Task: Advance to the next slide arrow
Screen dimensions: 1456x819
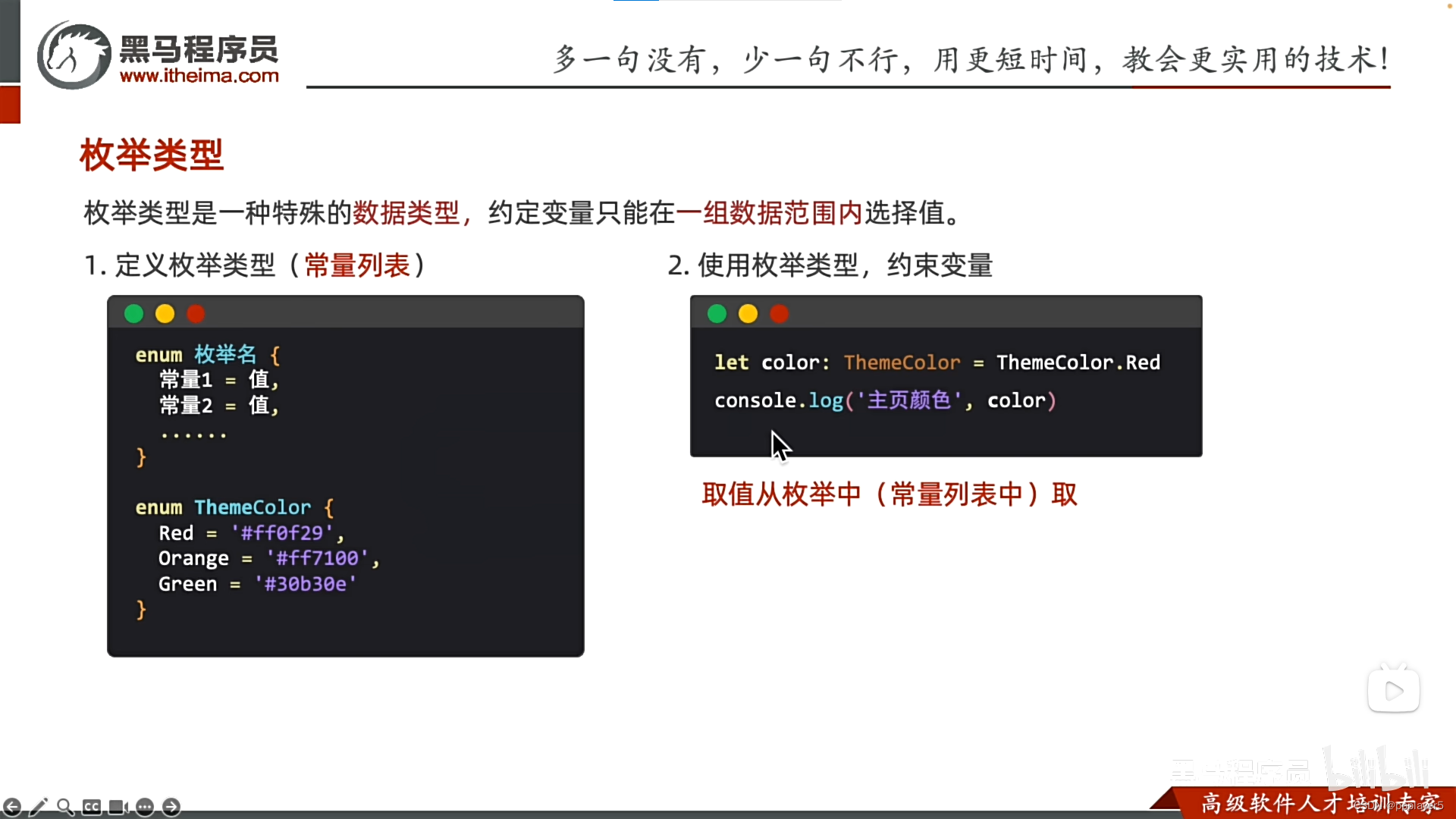Action: tap(171, 807)
